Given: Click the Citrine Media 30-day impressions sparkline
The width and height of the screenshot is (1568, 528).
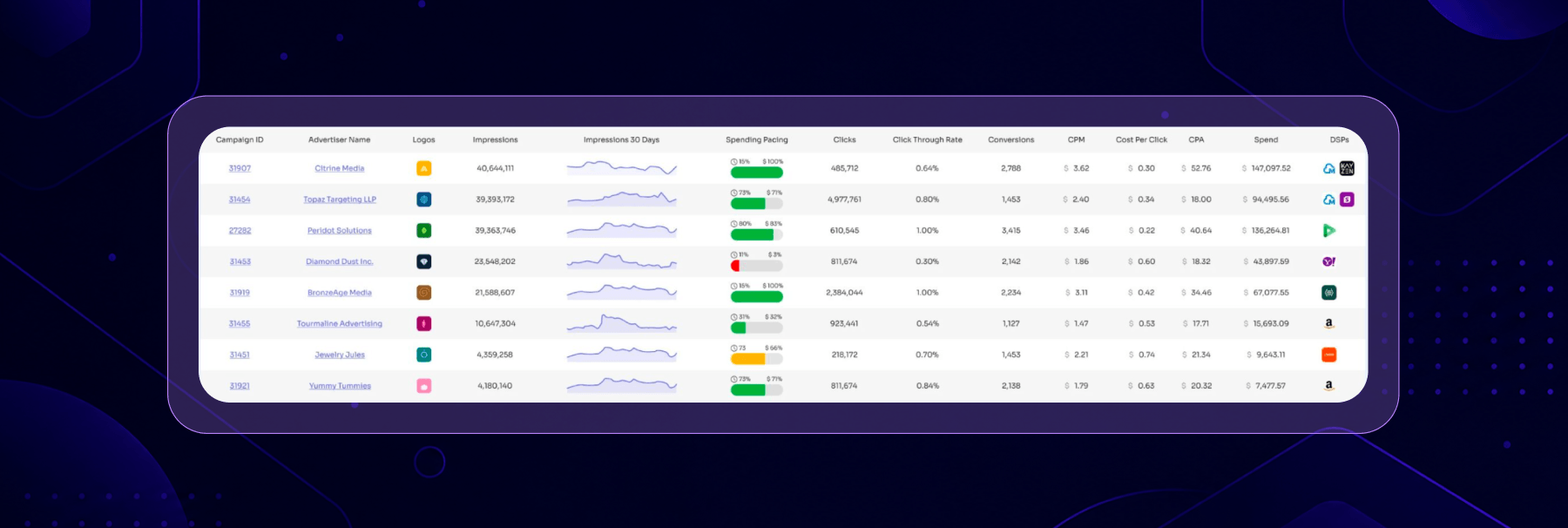Looking at the screenshot, I should coord(621,167).
